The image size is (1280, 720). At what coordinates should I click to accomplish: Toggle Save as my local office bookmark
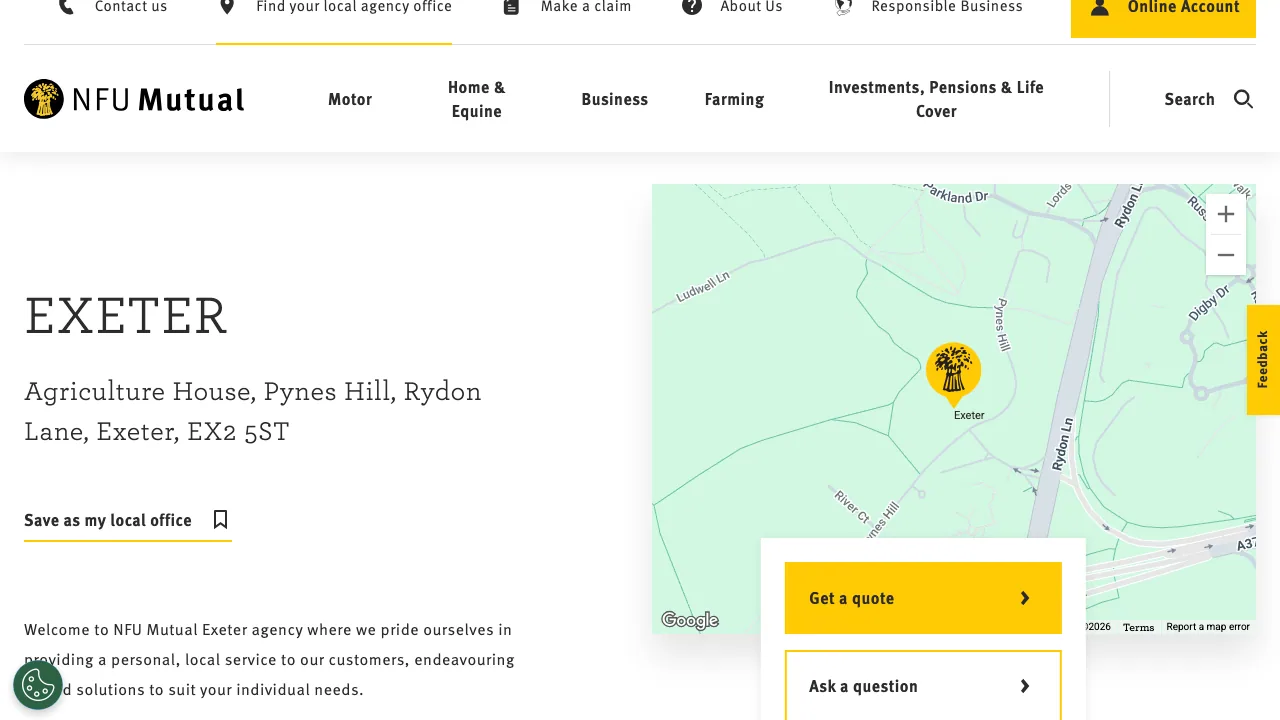pos(219,519)
